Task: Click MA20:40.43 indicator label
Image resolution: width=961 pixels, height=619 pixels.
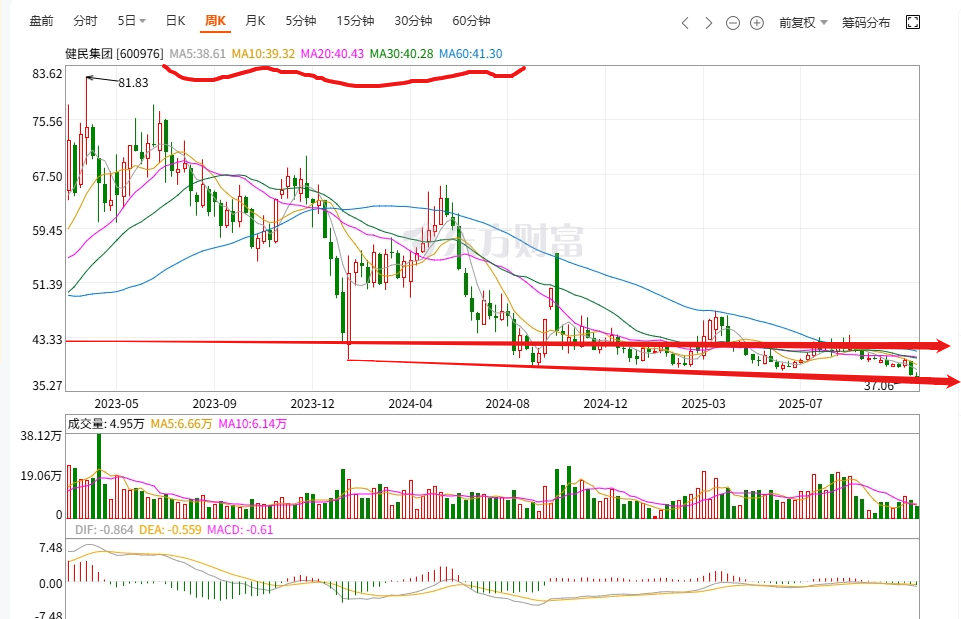Action: click(332, 54)
